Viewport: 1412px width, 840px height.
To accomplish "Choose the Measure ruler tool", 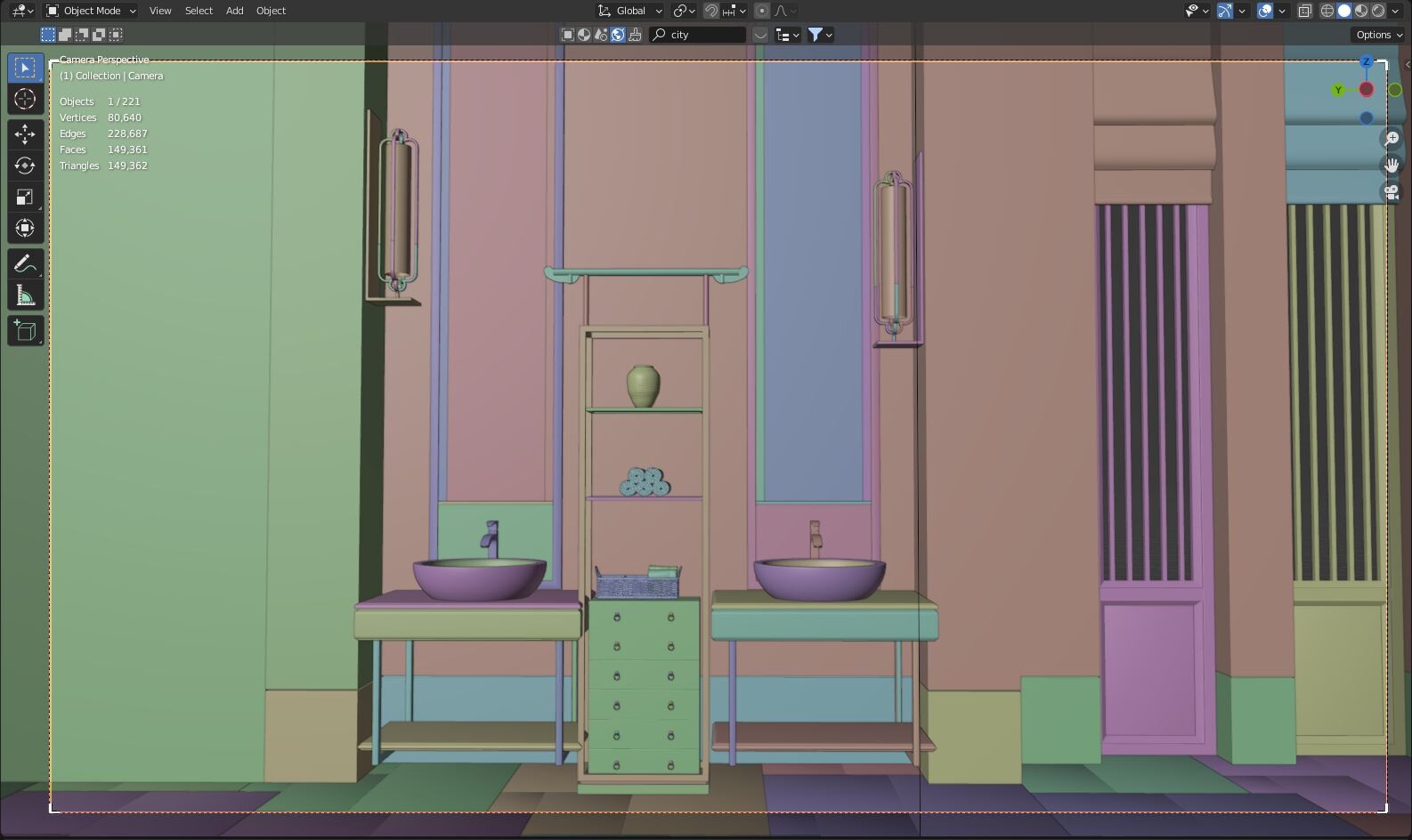I will [x=25, y=295].
